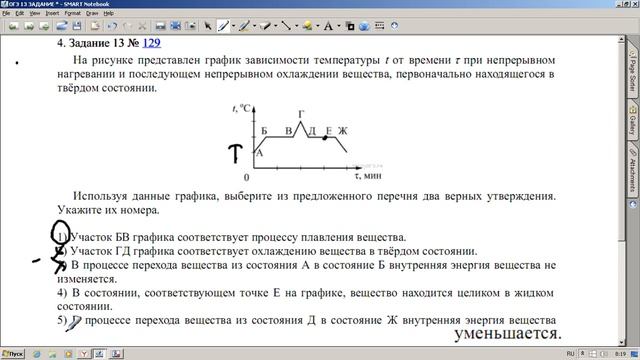The width and height of the screenshot is (640, 360).
Task: Click answer text 'Участок БВ графика'
Action: click(122, 237)
